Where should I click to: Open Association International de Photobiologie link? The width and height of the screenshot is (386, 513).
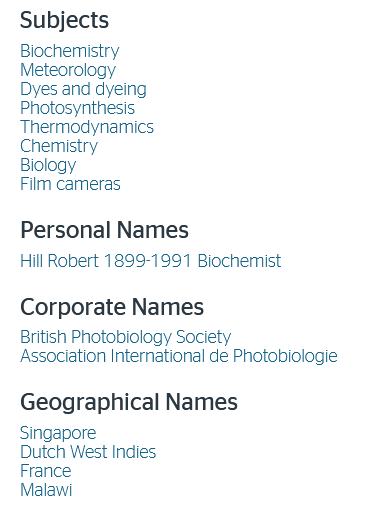179,356
